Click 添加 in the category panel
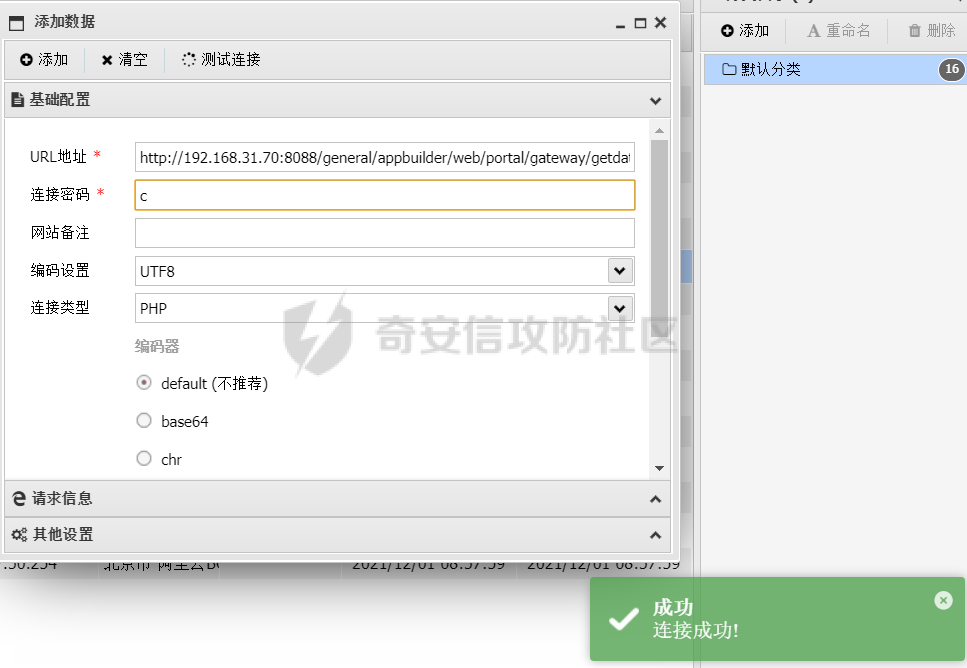Viewport: 967px width, 668px height. (x=745, y=30)
